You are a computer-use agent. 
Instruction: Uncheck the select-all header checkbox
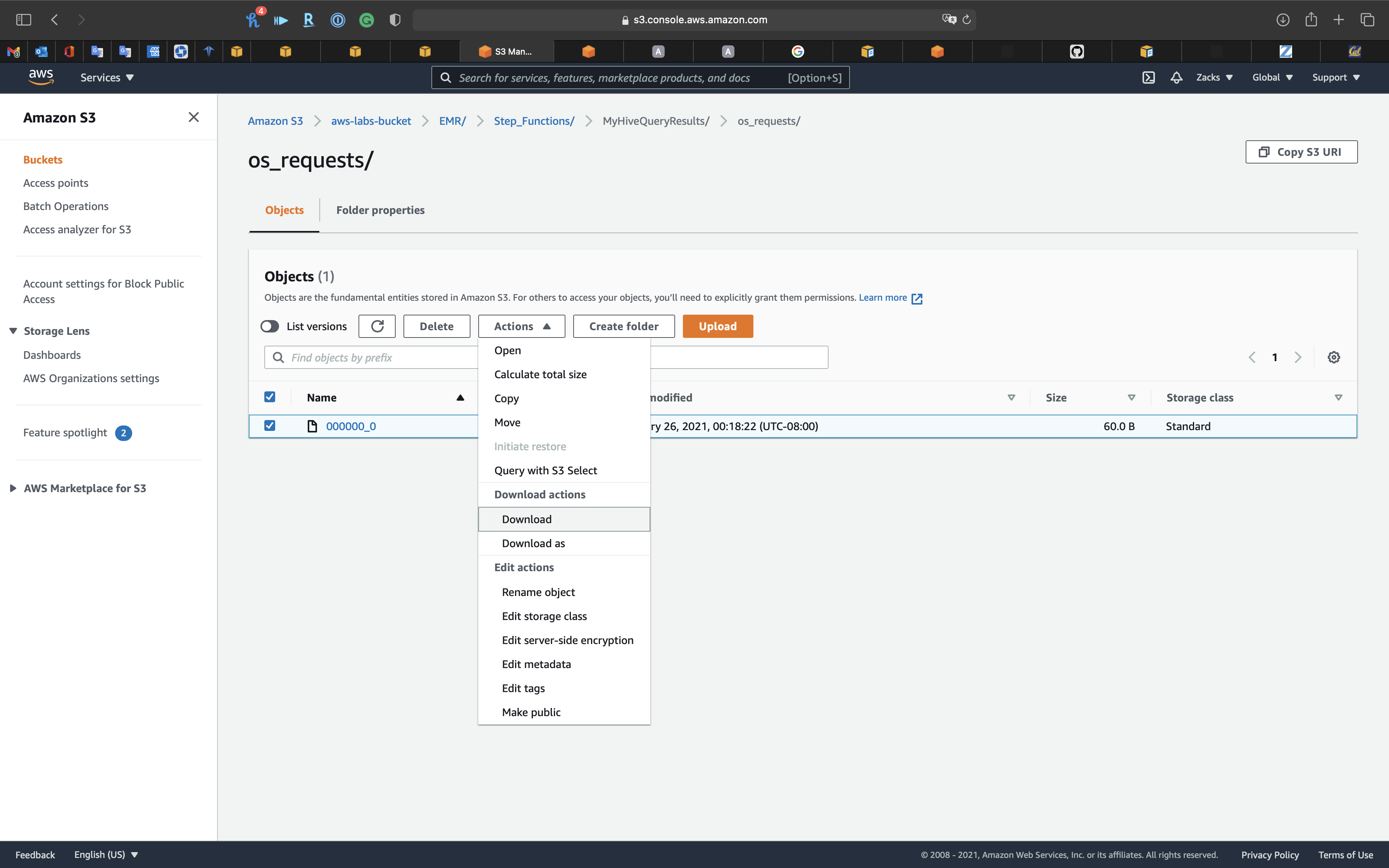coord(270,397)
